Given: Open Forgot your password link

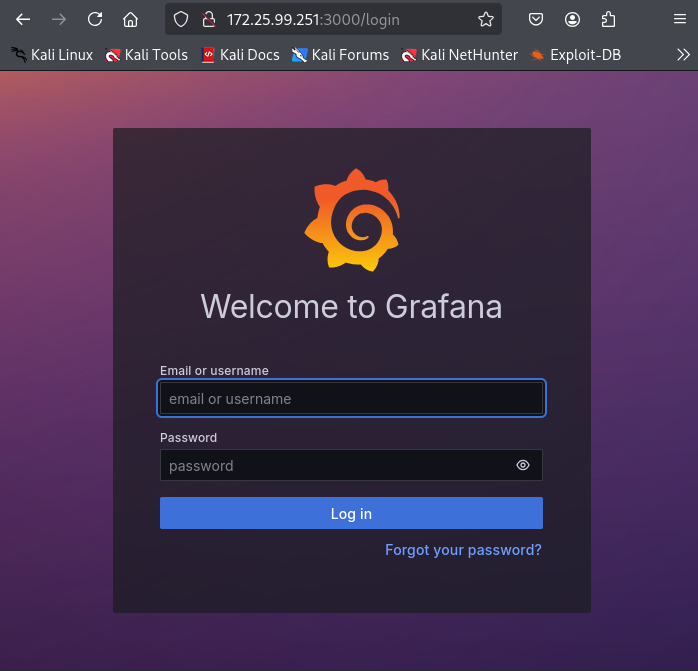Looking at the screenshot, I should (463, 550).
